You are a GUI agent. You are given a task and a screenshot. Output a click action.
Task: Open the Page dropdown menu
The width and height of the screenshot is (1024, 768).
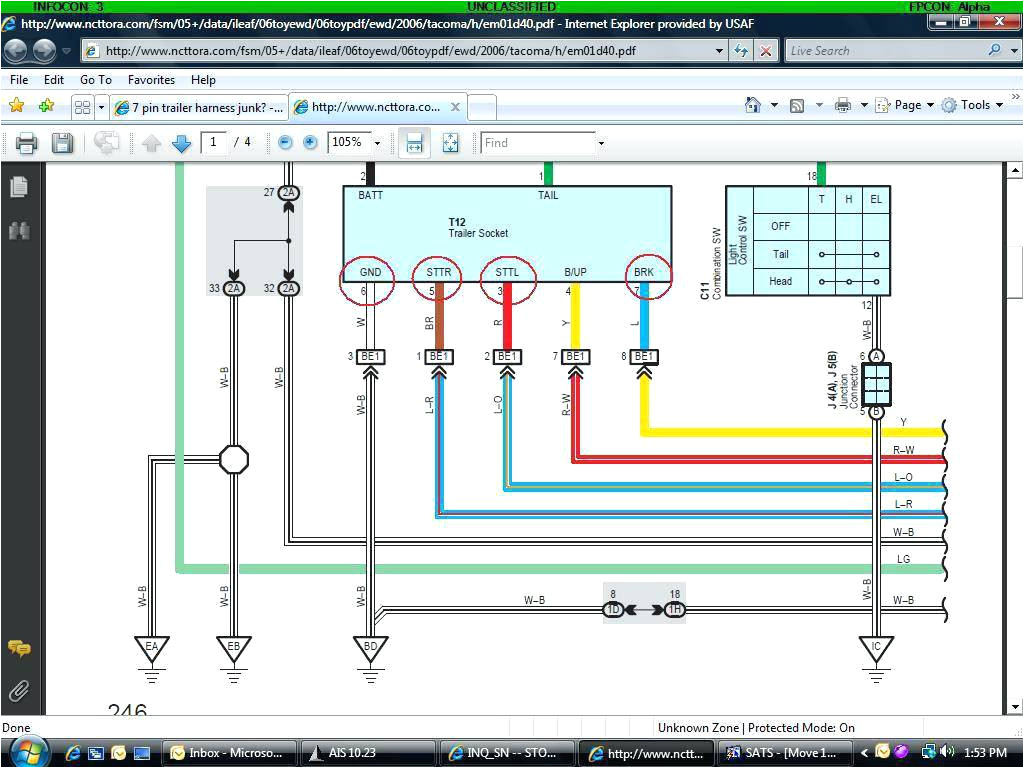click(905, 104)
